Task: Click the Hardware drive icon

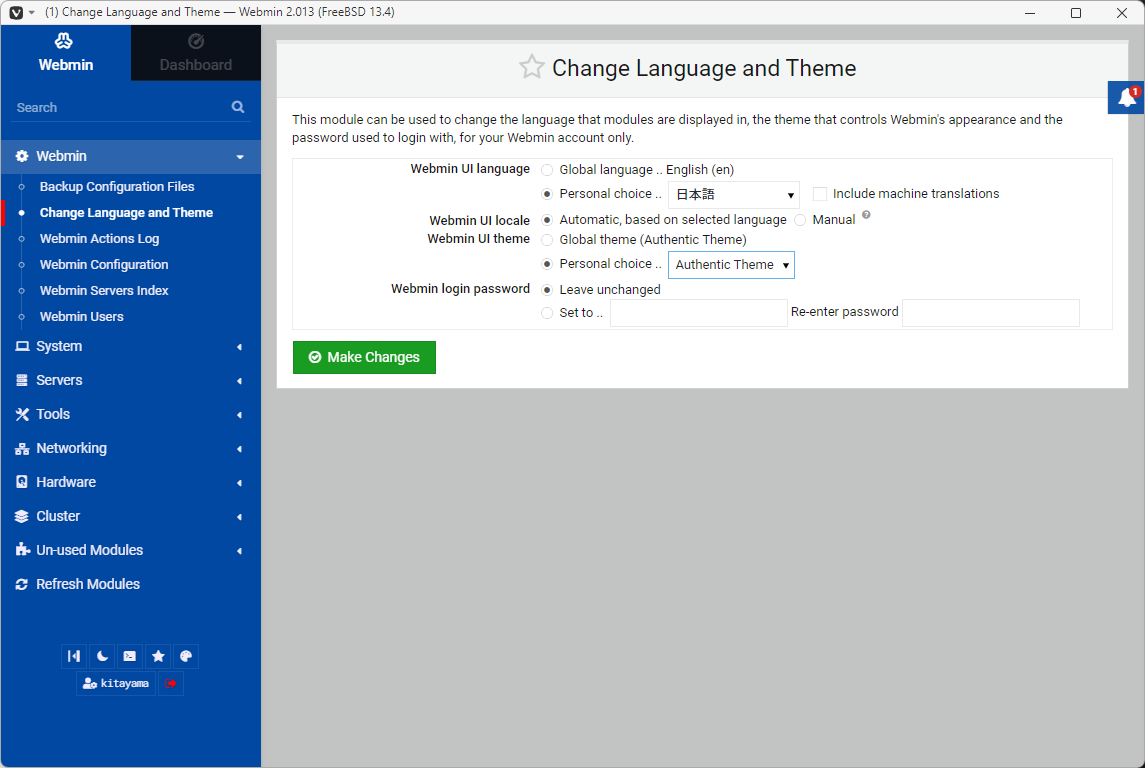Action: (22, 482)
